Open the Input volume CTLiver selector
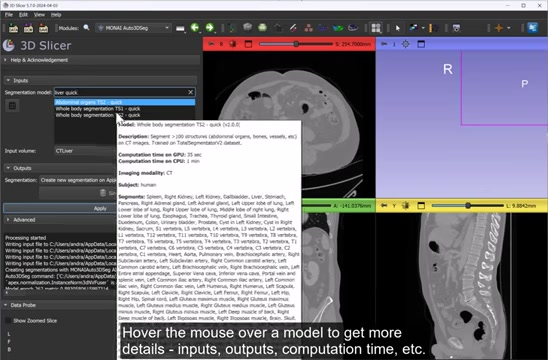 pos(86,151)
